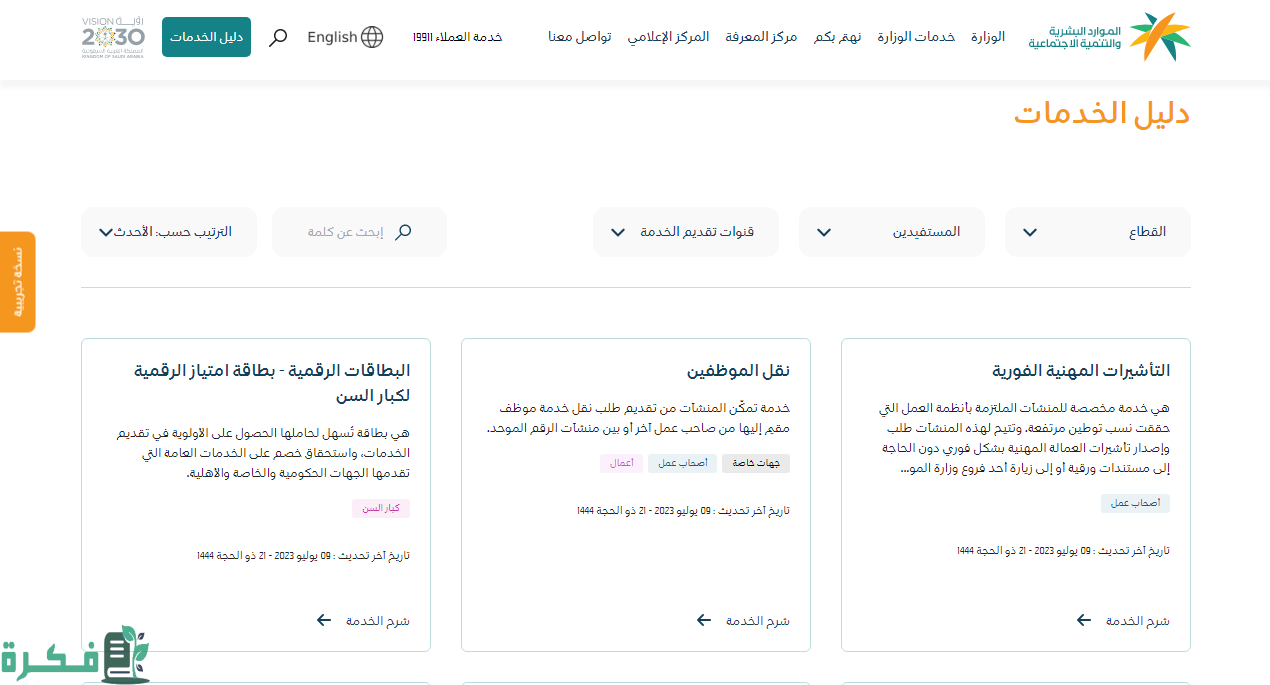Click the search magnifier icon in header
The width and height of the screenshot is (1270, 685).
[x=279, y=37]
